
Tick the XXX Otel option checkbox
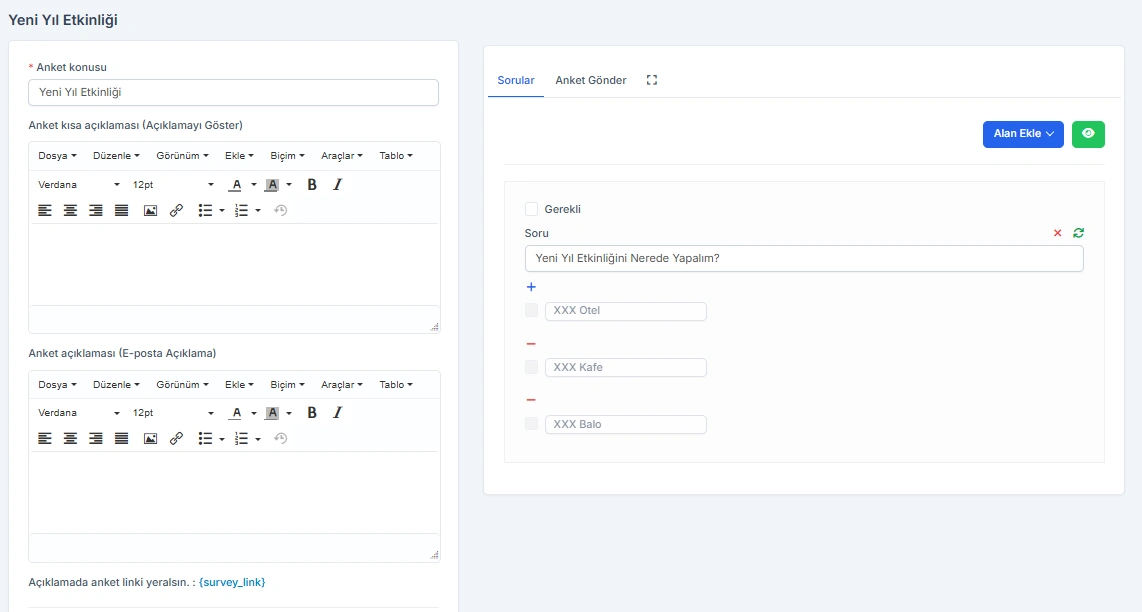point(532,310)
